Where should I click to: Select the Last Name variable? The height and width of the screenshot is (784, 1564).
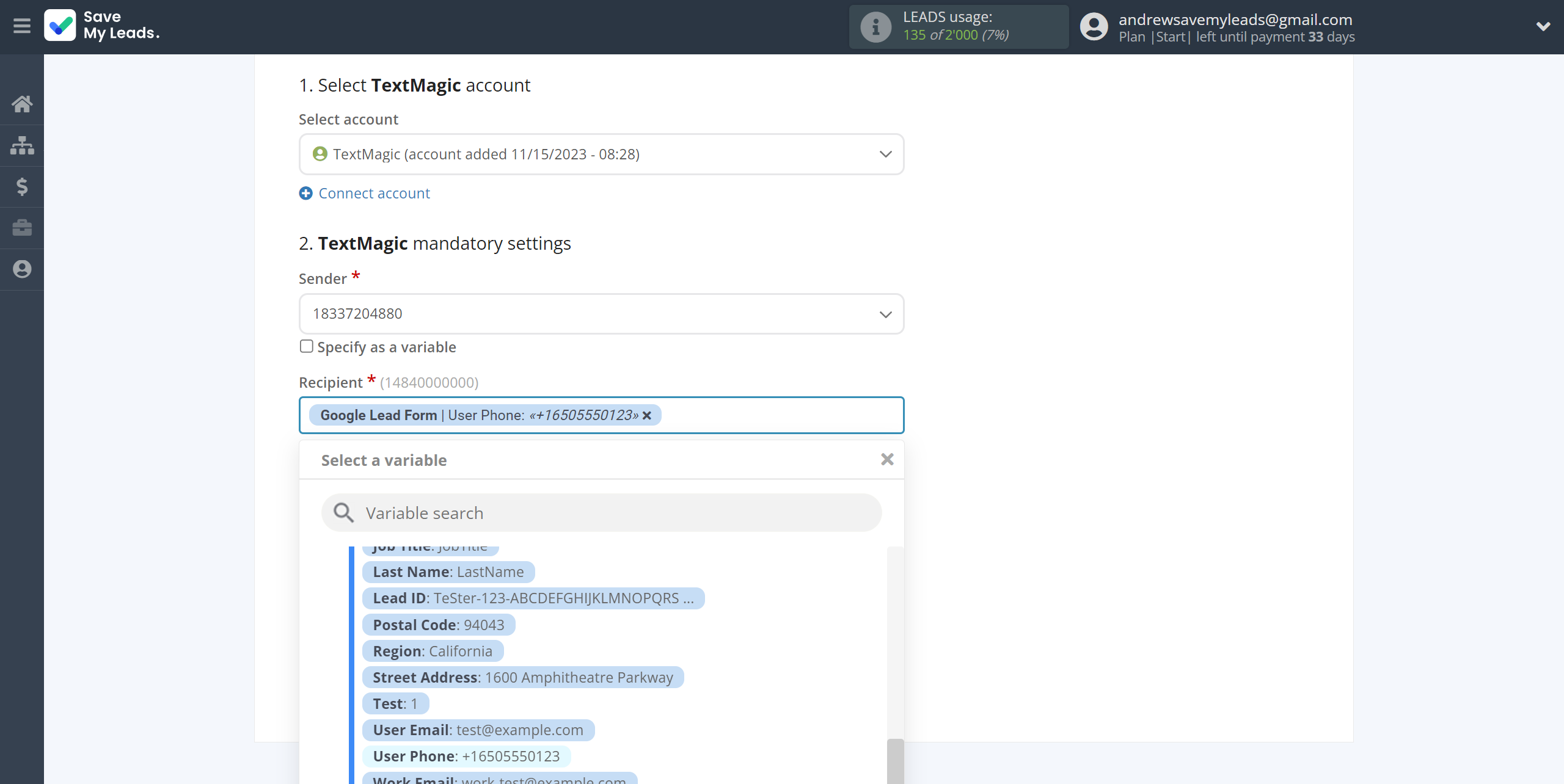[x=448, y=572]
